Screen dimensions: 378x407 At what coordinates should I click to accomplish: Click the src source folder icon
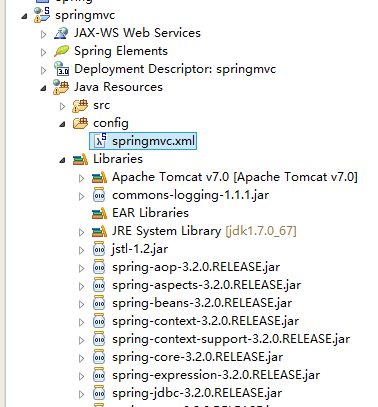80,106
